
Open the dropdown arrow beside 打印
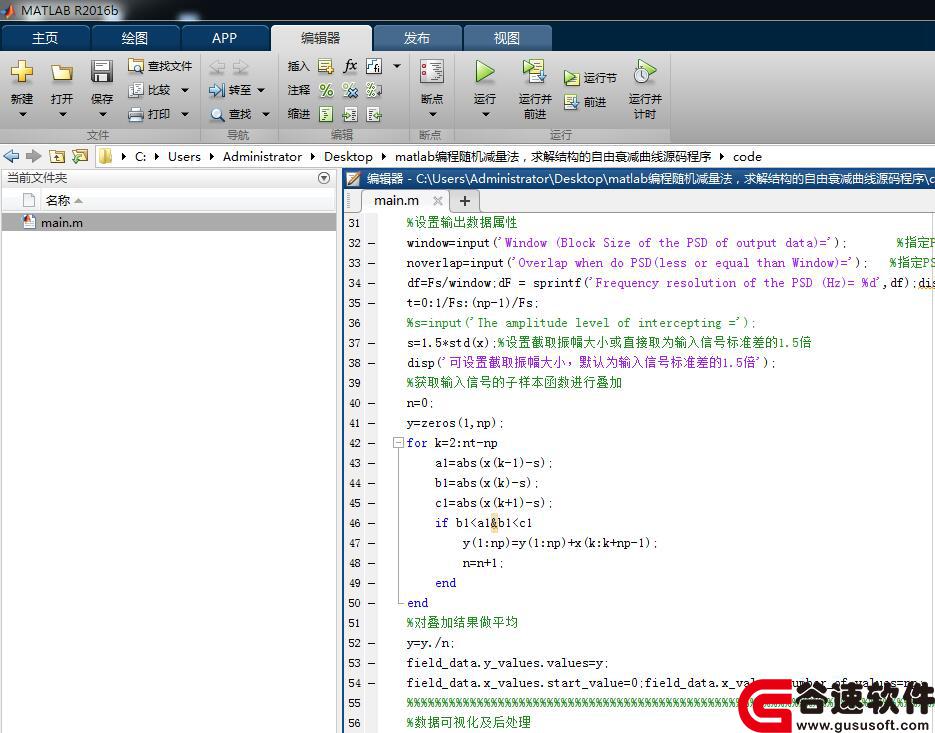[x=185, y=114]
